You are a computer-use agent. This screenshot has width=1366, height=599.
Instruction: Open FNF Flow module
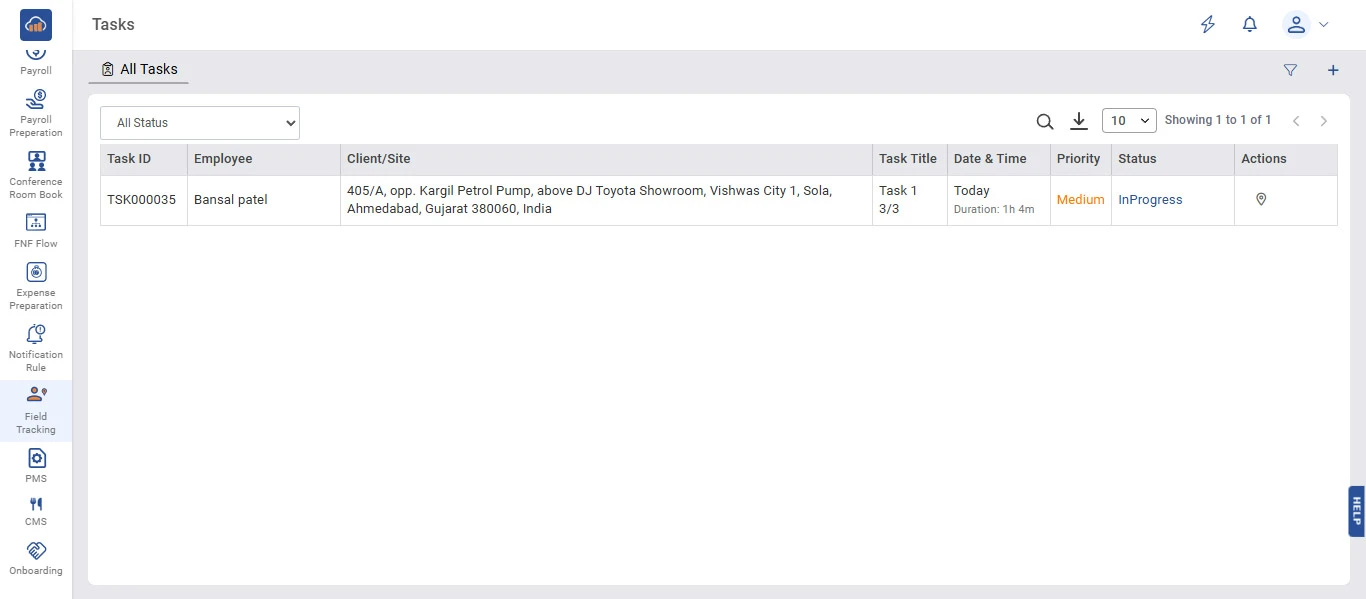click(36, 230)
